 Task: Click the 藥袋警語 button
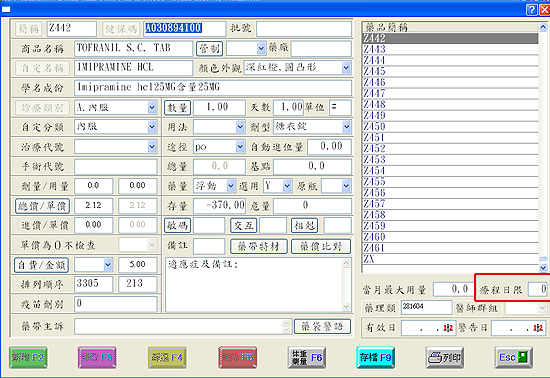point(322,326)
